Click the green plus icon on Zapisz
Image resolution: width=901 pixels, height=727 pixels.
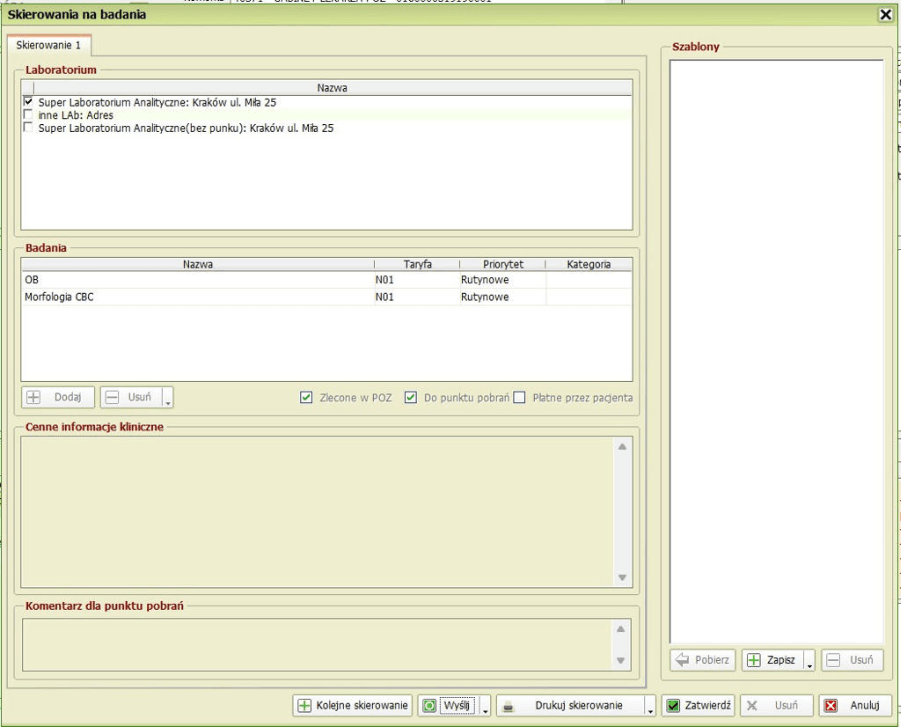[x=753, y=660]
